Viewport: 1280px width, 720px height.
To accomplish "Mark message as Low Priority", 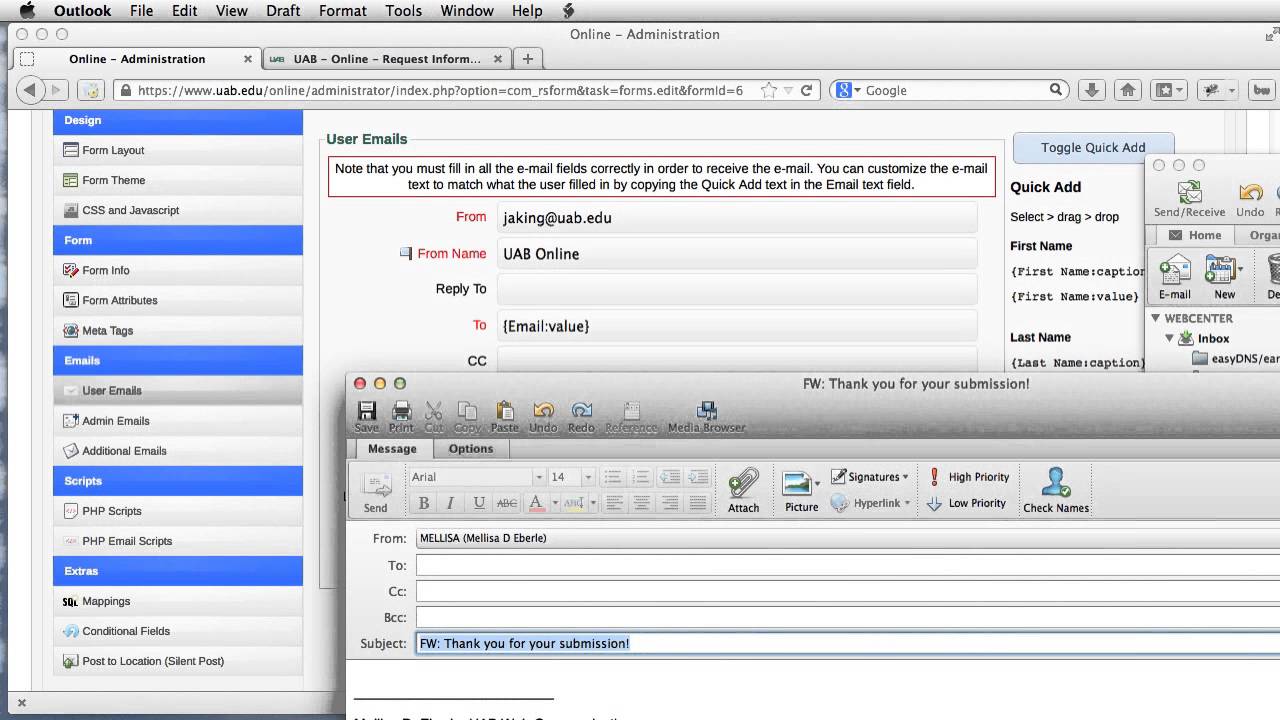I will [x=967, y=503].
